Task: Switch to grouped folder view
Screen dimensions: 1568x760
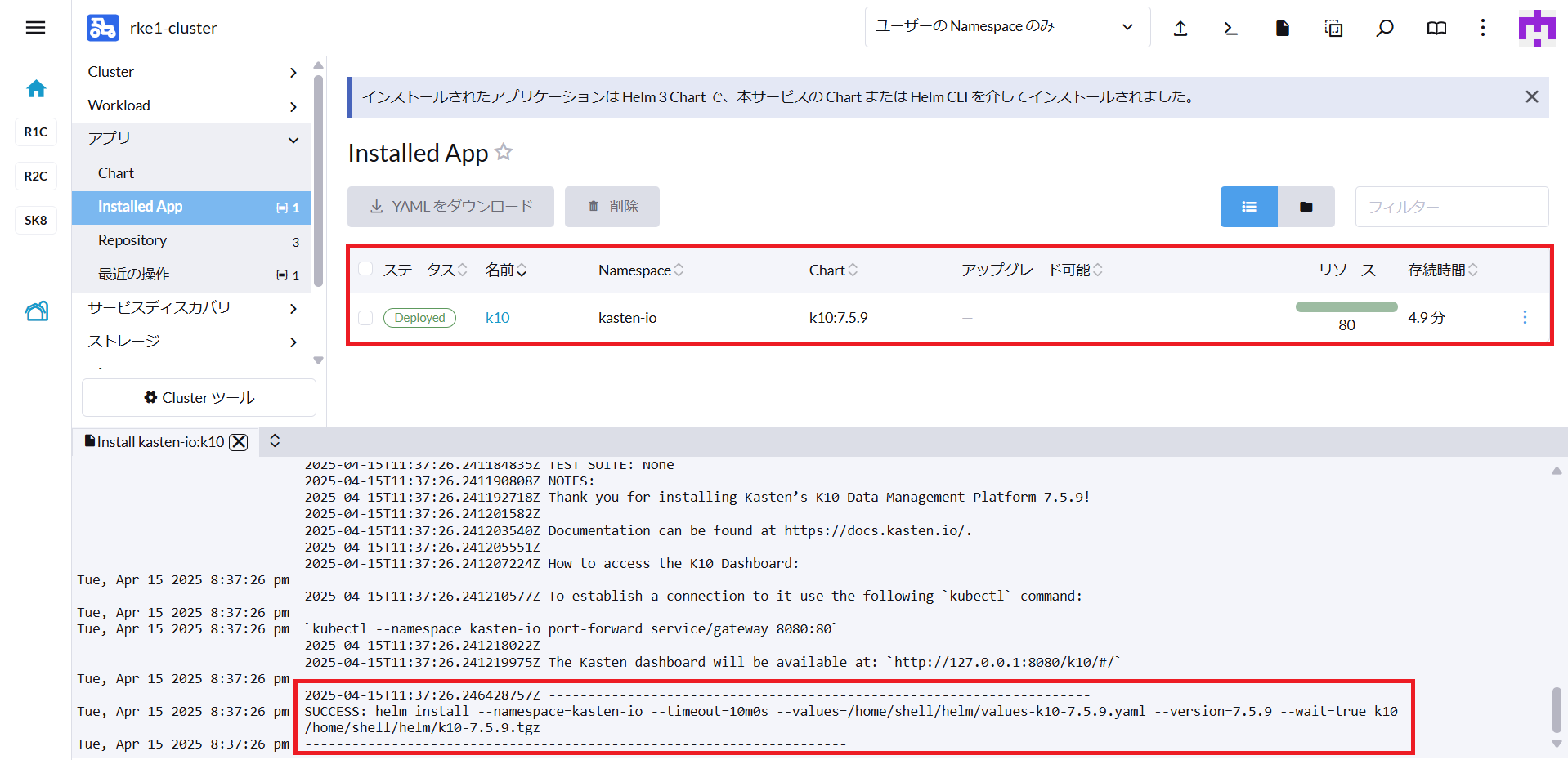Action: click(x=1306, y=207)
